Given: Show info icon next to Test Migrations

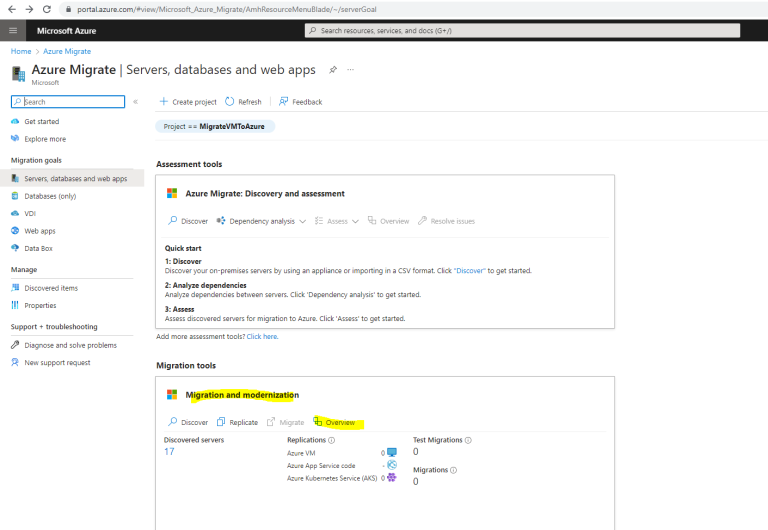Looking at the screenshot, I should [x=468, y=440].
